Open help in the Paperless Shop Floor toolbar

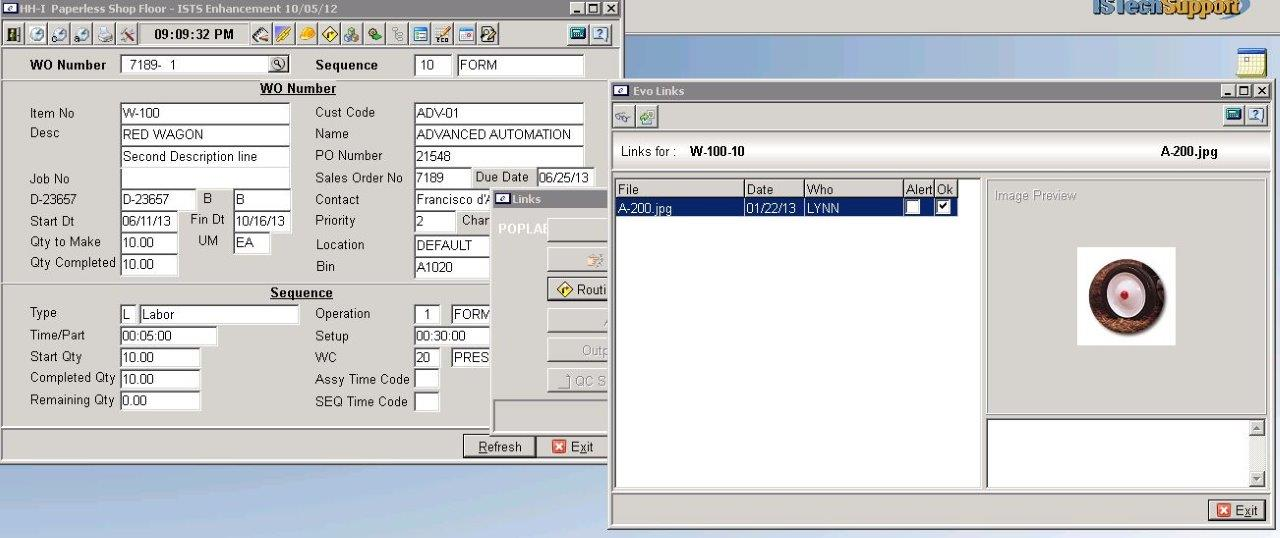[x=600, y=34]
